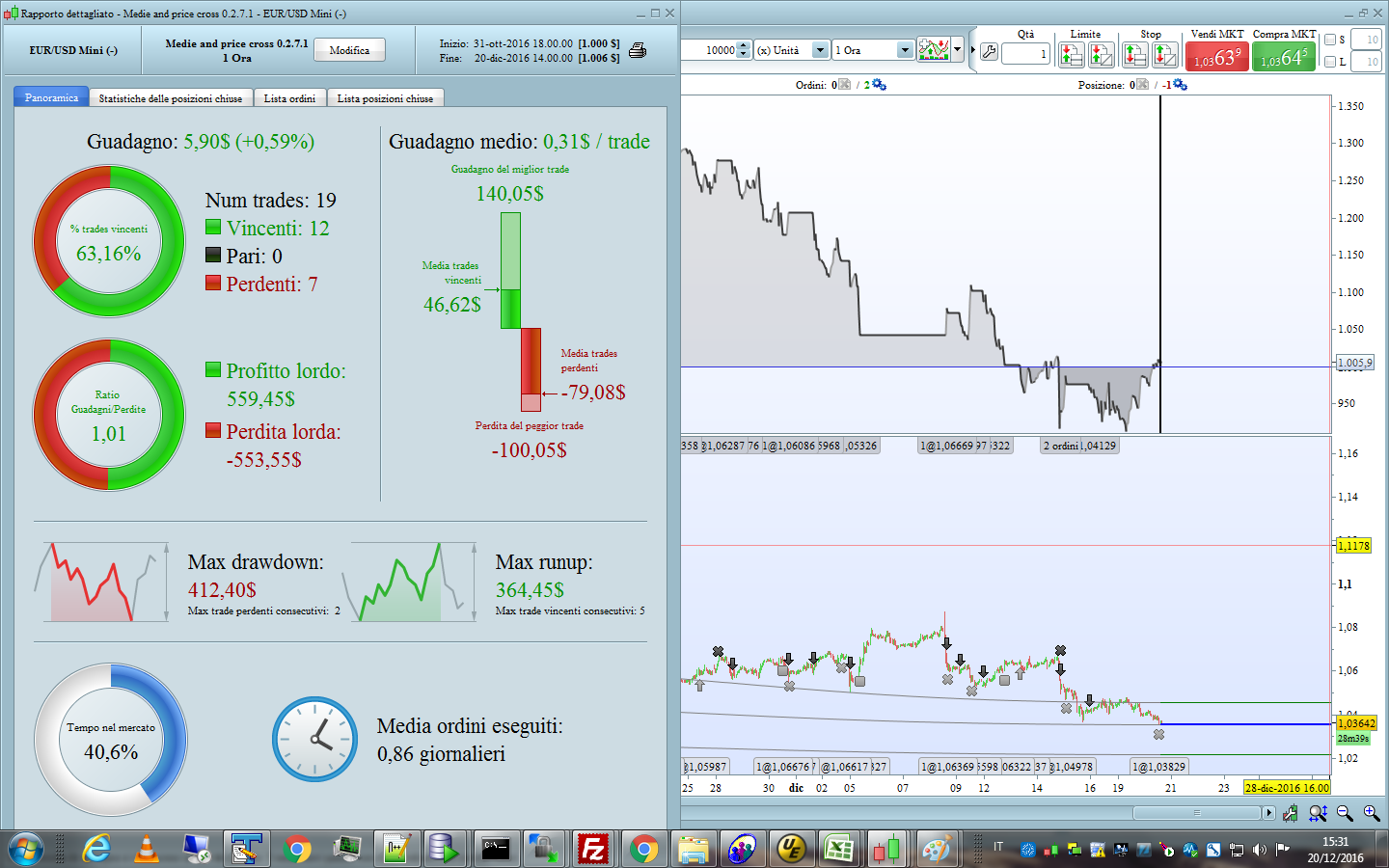Screen dimensions: 1389x868
Task: Open File Explorer from the taskbar
Action: pos(694,850)
